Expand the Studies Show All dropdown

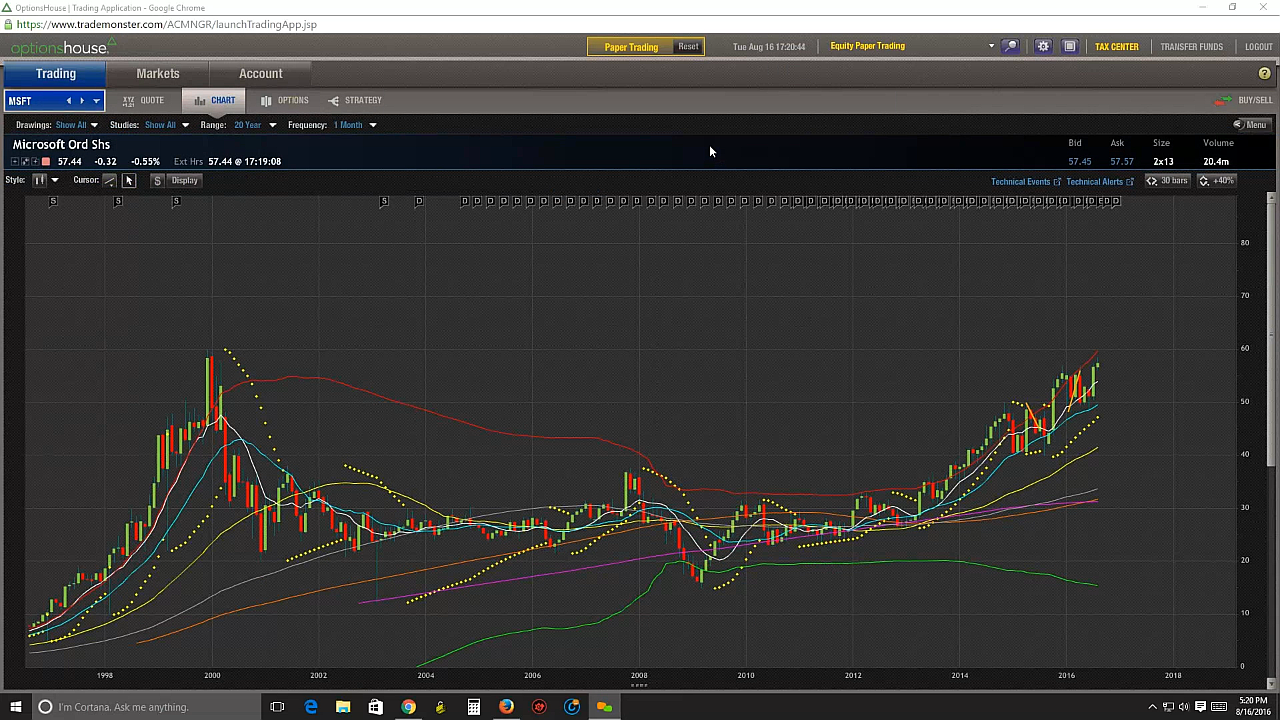(x=166, y=125)
